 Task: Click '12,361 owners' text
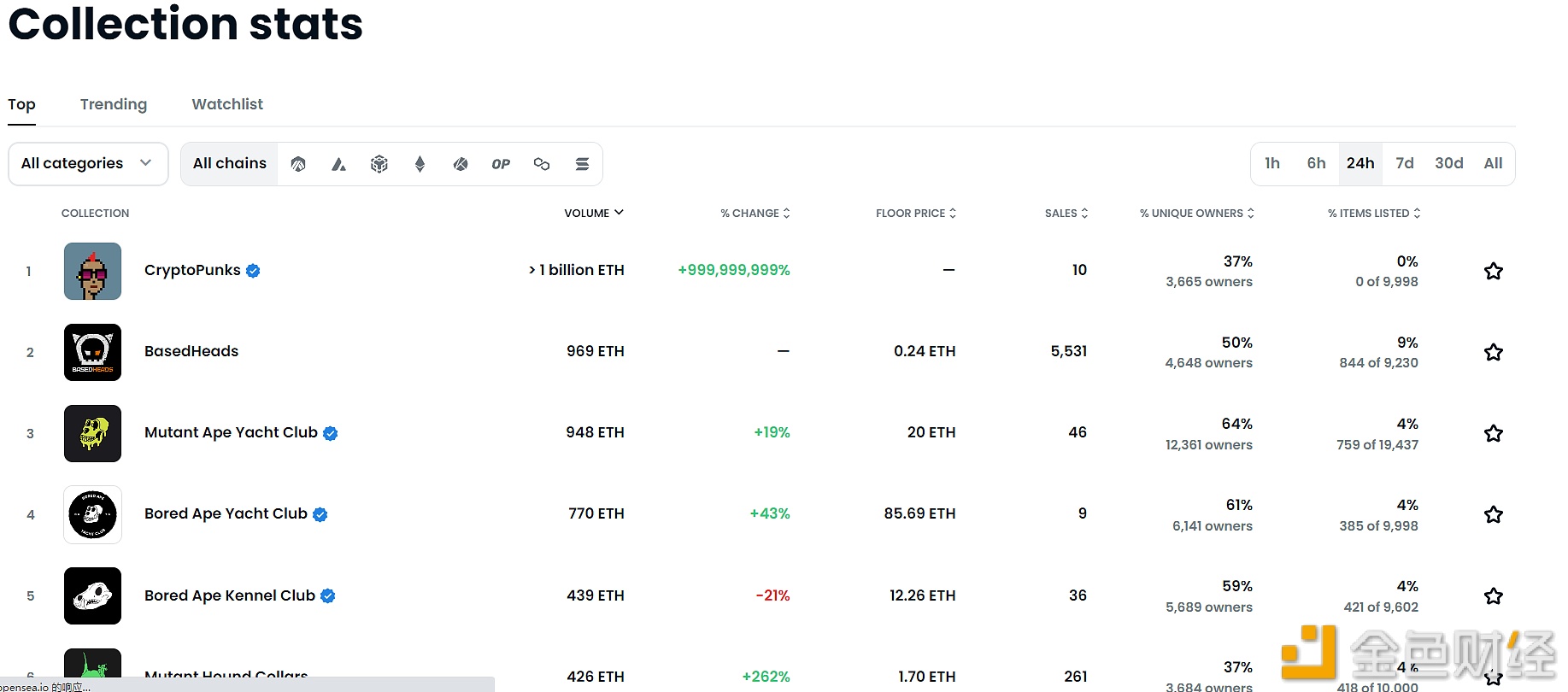[x=1209, y=445]
